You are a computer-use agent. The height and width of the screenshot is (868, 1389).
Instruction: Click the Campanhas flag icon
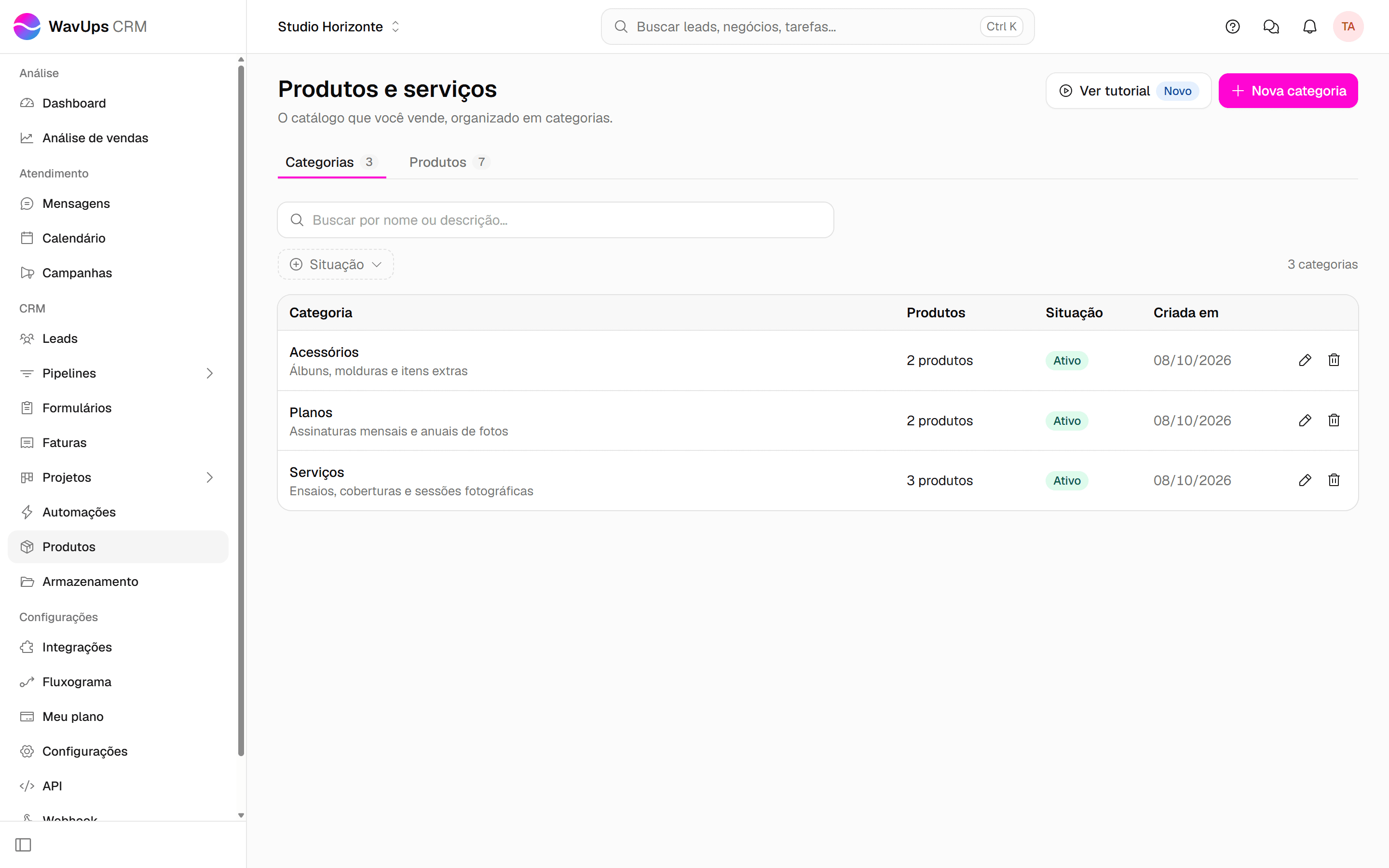pyautogui.click(x=27, y=272)
